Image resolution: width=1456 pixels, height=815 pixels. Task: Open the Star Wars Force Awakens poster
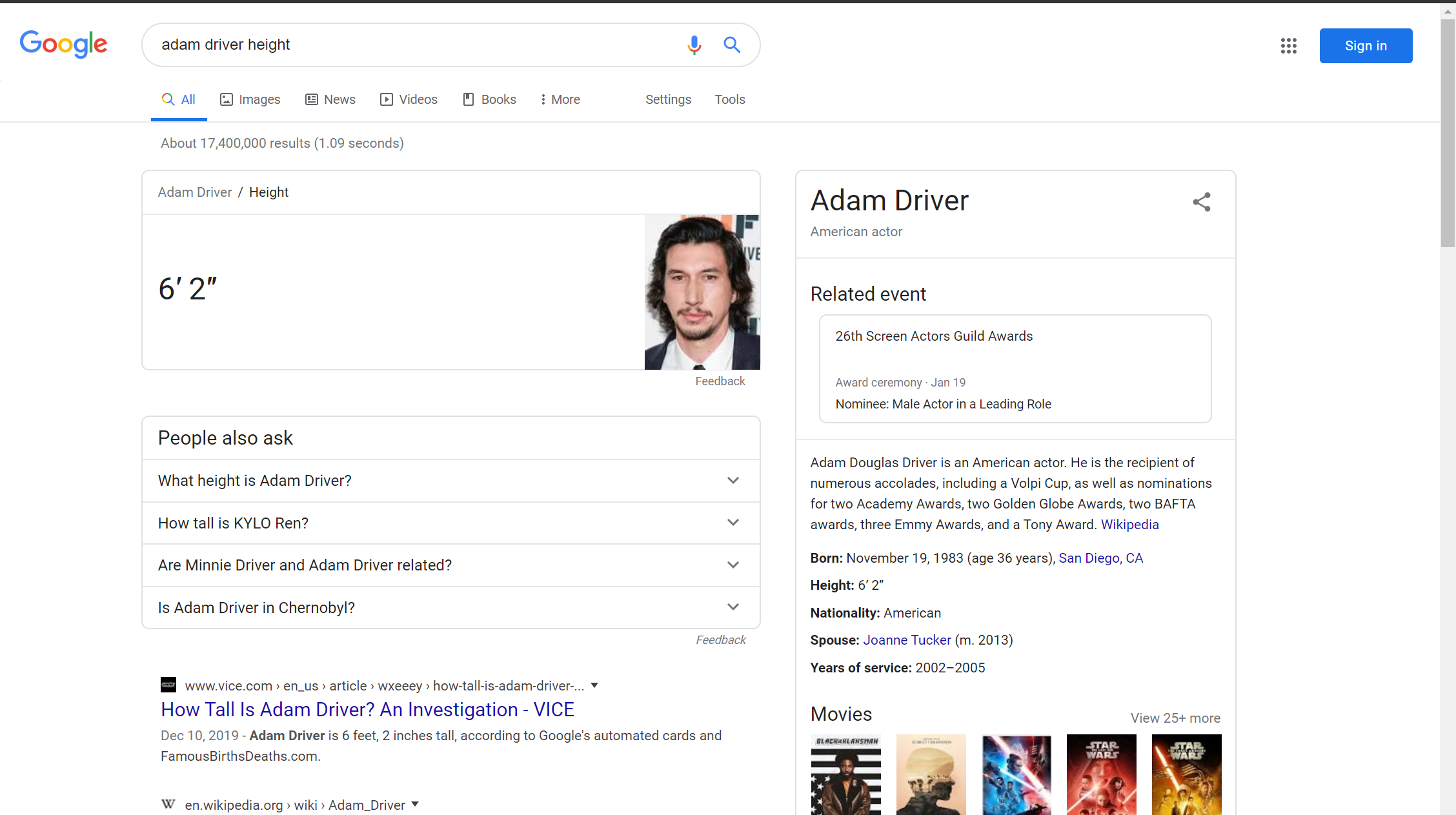coord(1186,774)
